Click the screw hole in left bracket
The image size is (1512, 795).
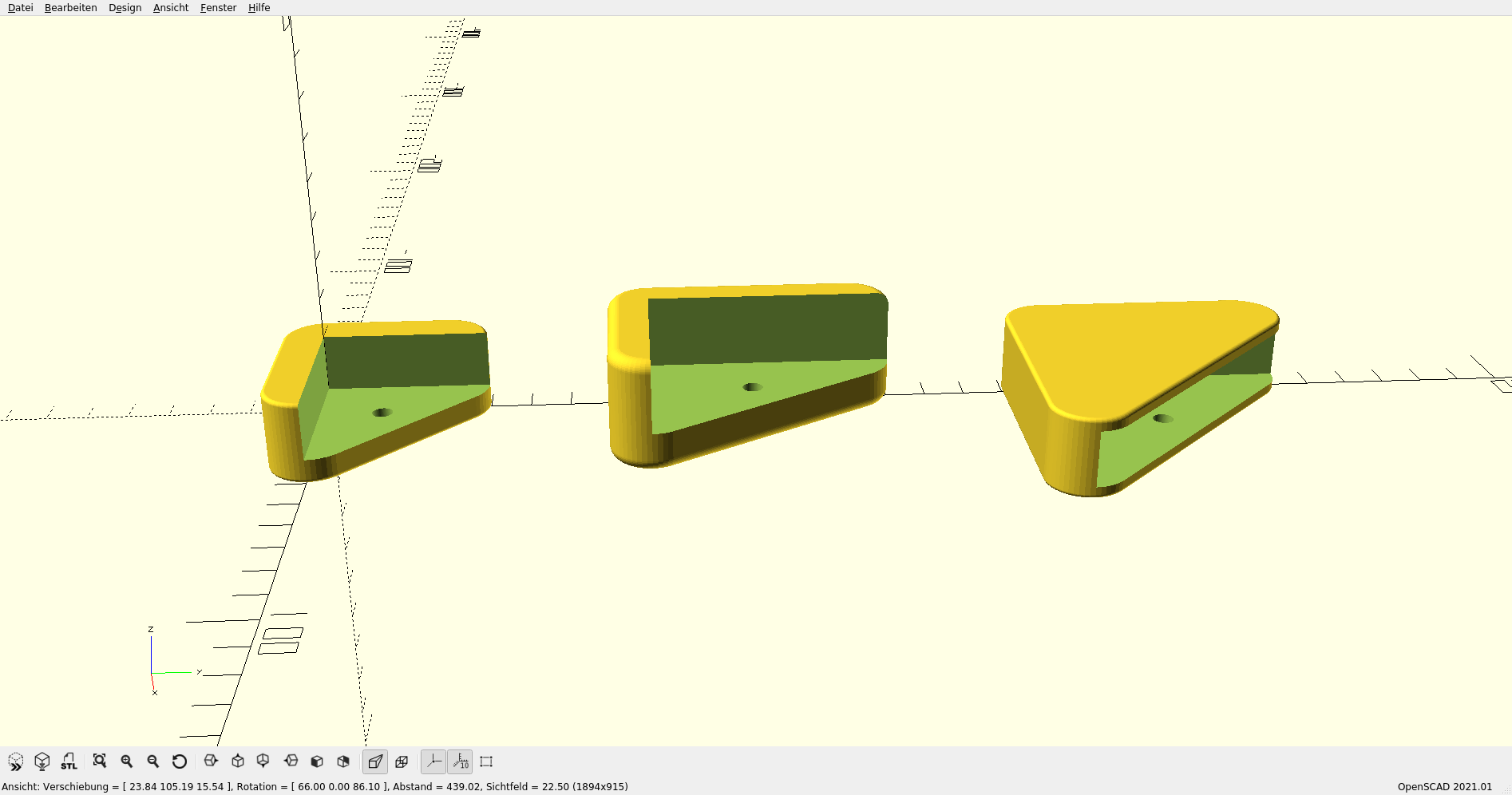(x=382, y=413)
